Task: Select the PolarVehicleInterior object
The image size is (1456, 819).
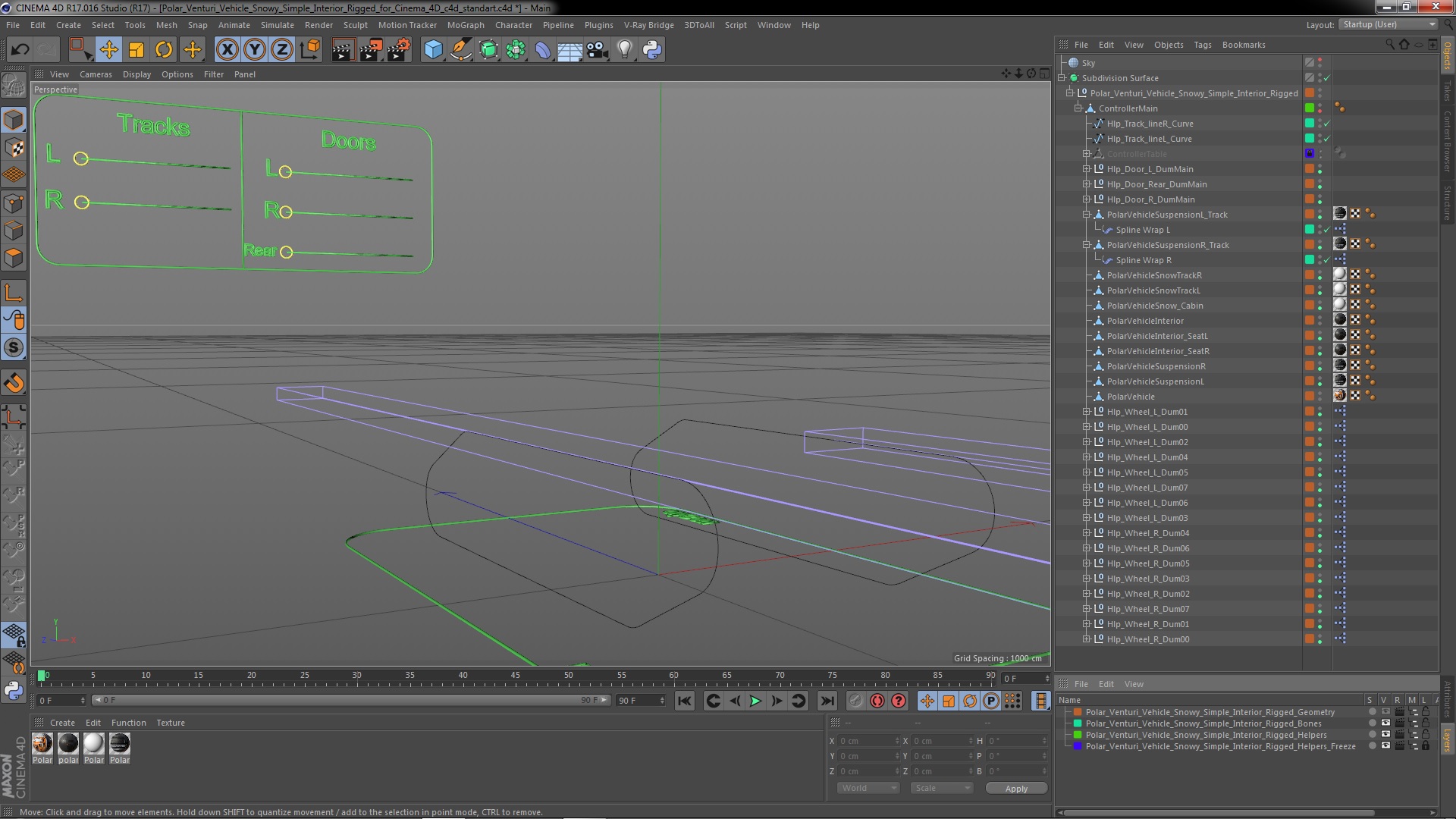Action: tap(1145, 321)
